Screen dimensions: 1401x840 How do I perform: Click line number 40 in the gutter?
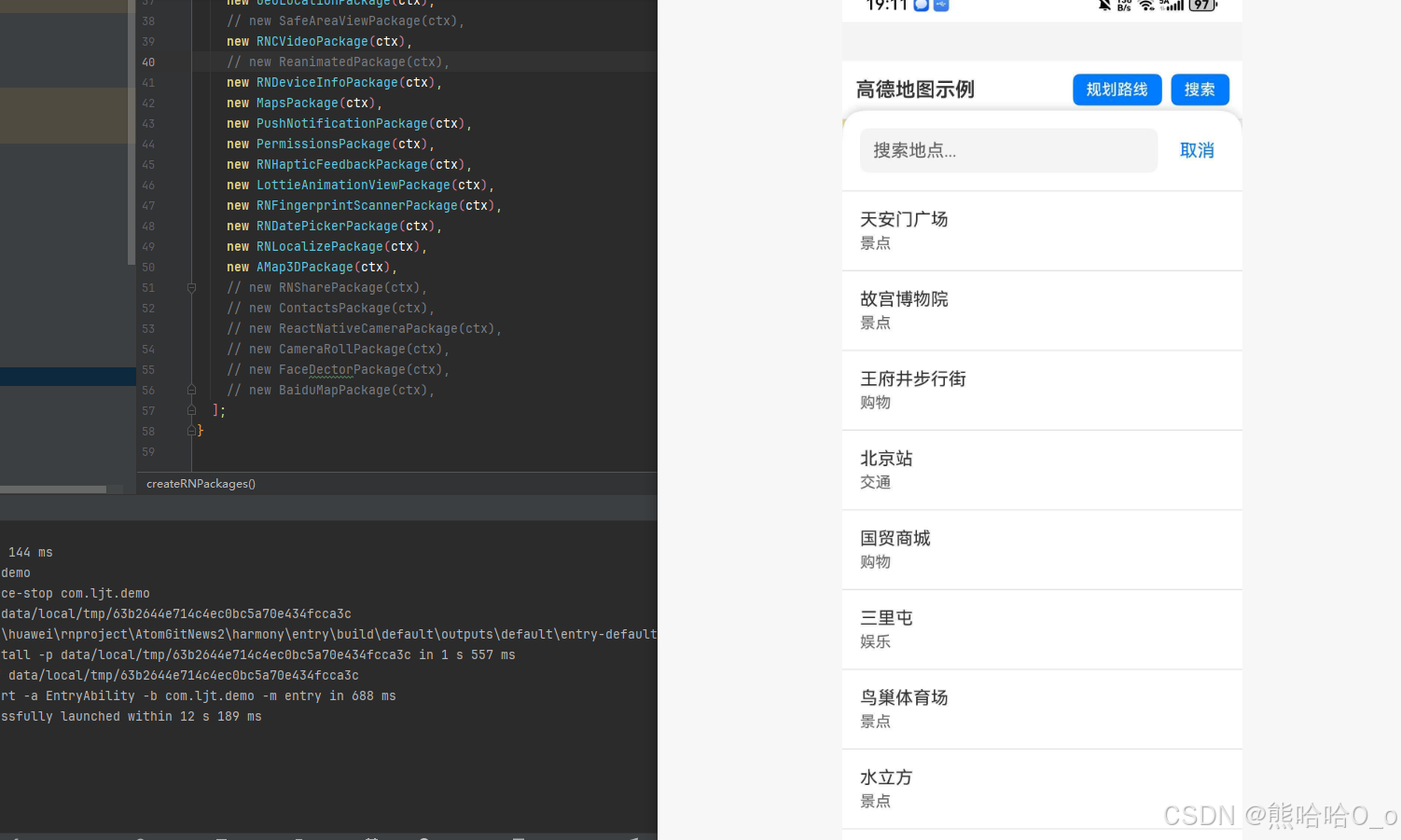point(148,62)
